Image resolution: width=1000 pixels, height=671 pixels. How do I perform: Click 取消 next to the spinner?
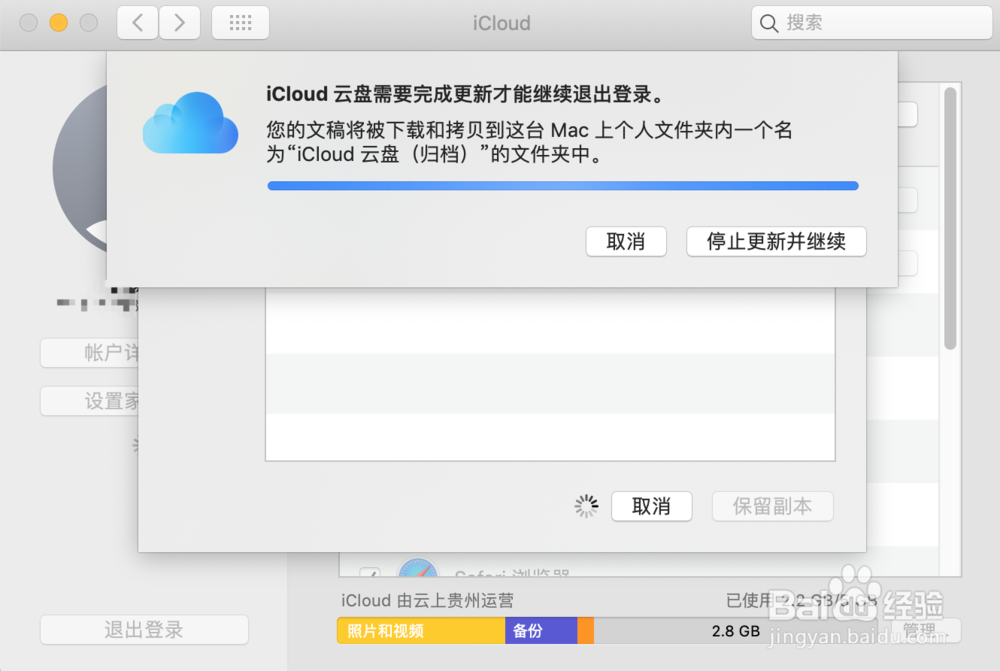[651, 506]
